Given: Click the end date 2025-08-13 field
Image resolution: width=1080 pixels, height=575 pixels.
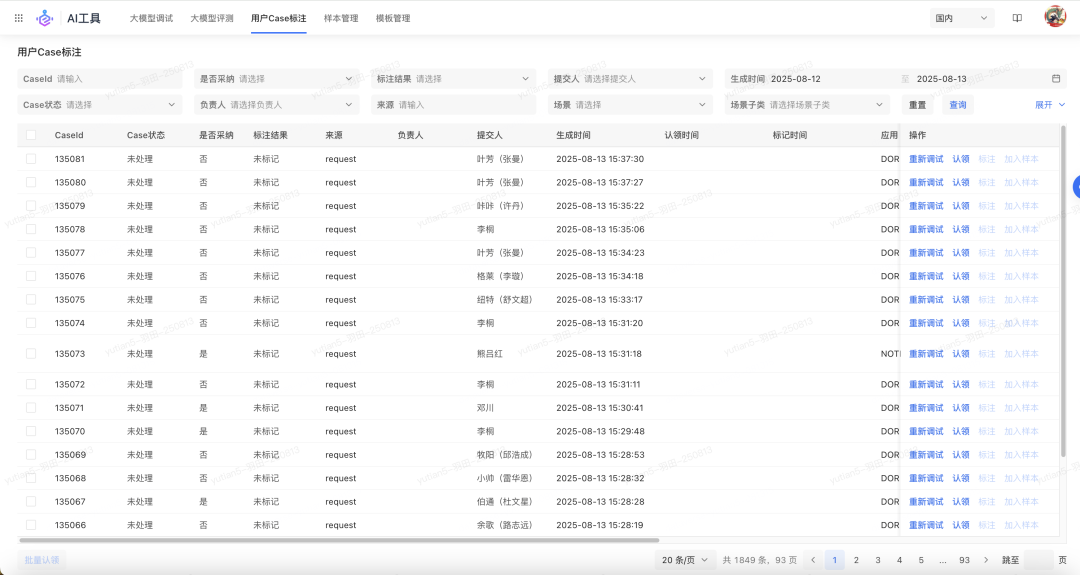Looking at the screenshot, I should click(x=942, y=79).
